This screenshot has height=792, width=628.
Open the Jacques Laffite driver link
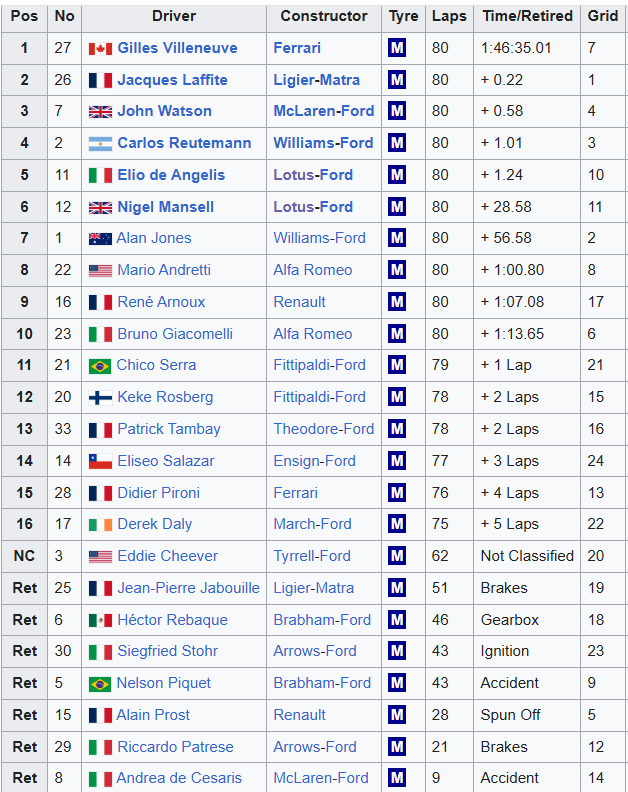coord(172,80)
